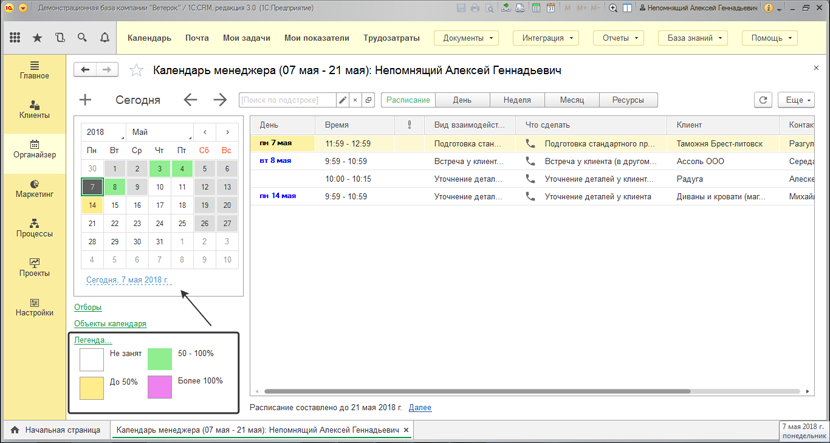
Task: Click the Отборы link
Action: [88, 308]
